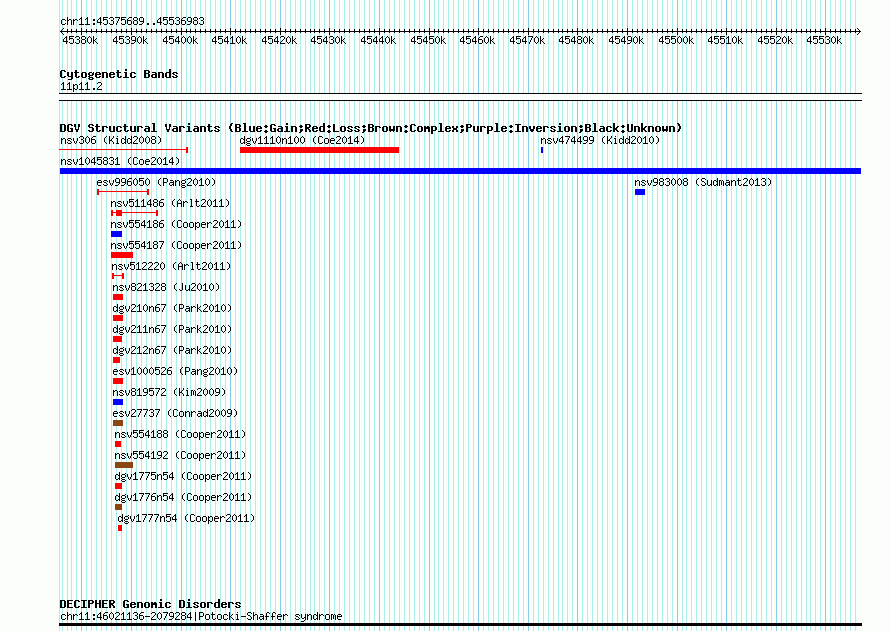Click the long blue nsv1045831 gain bar
Viewport: 890px width, 631px height.
460,171
